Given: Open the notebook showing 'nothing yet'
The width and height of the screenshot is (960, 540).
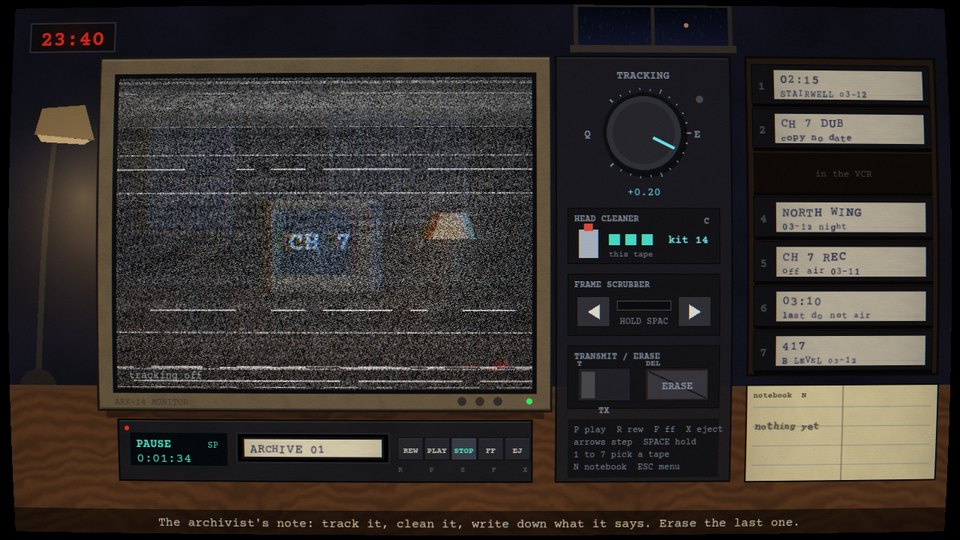Looking at the screenshot, I should point(841,433).
